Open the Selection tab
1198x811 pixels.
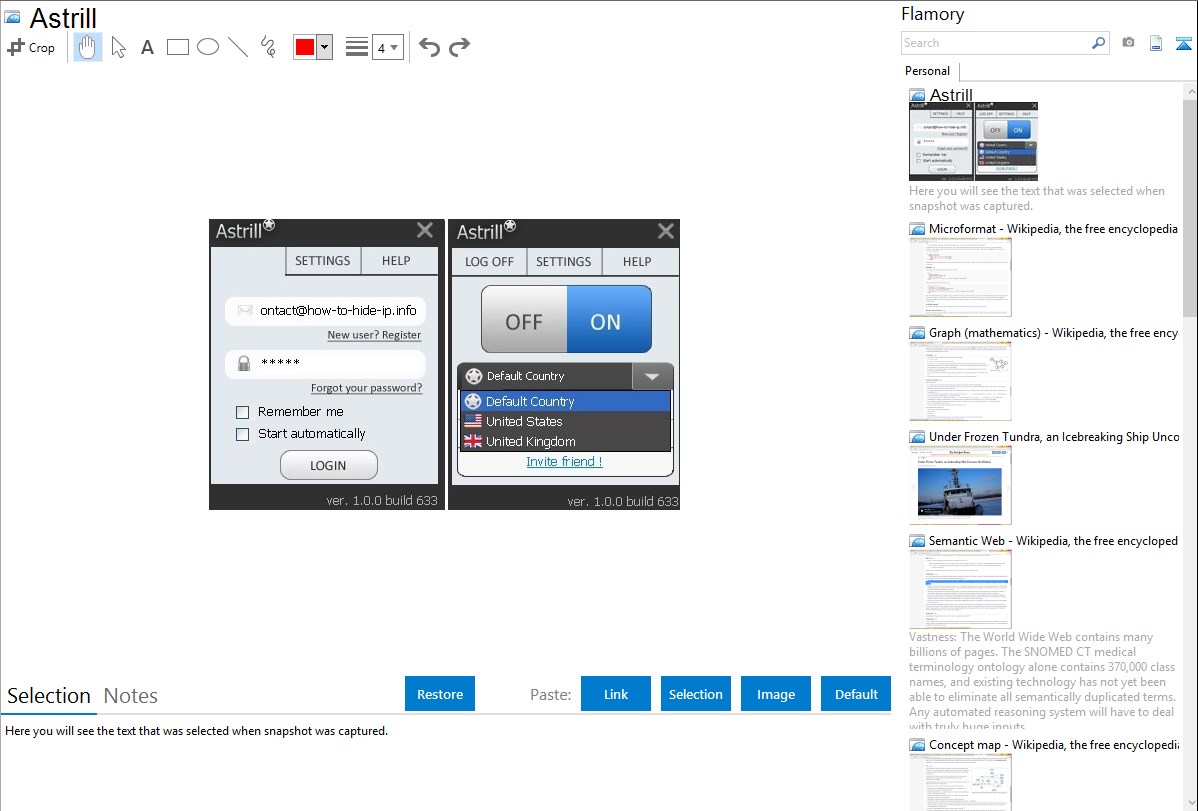click(49, 696)
